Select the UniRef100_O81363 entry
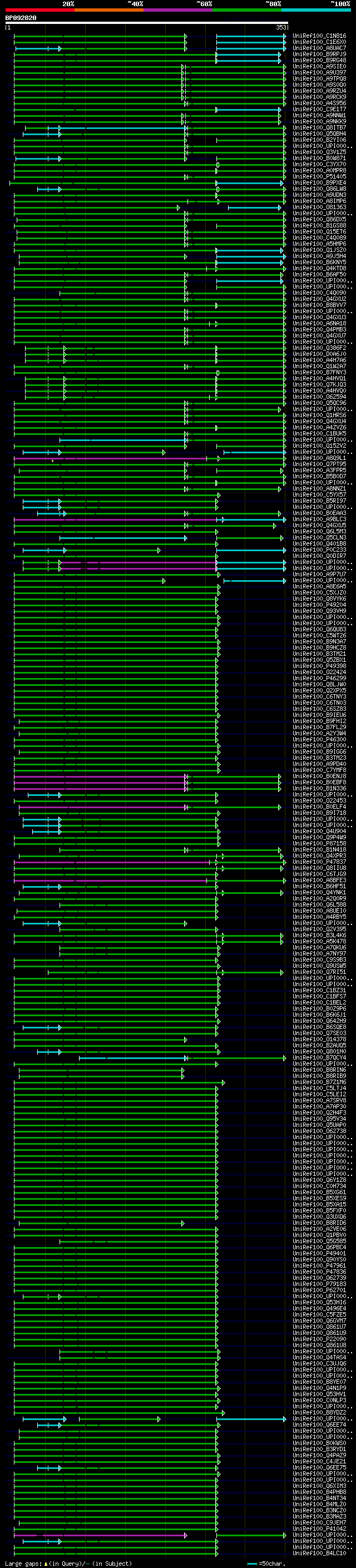This screenshot has height=1568, width=356. pos(319,207)
